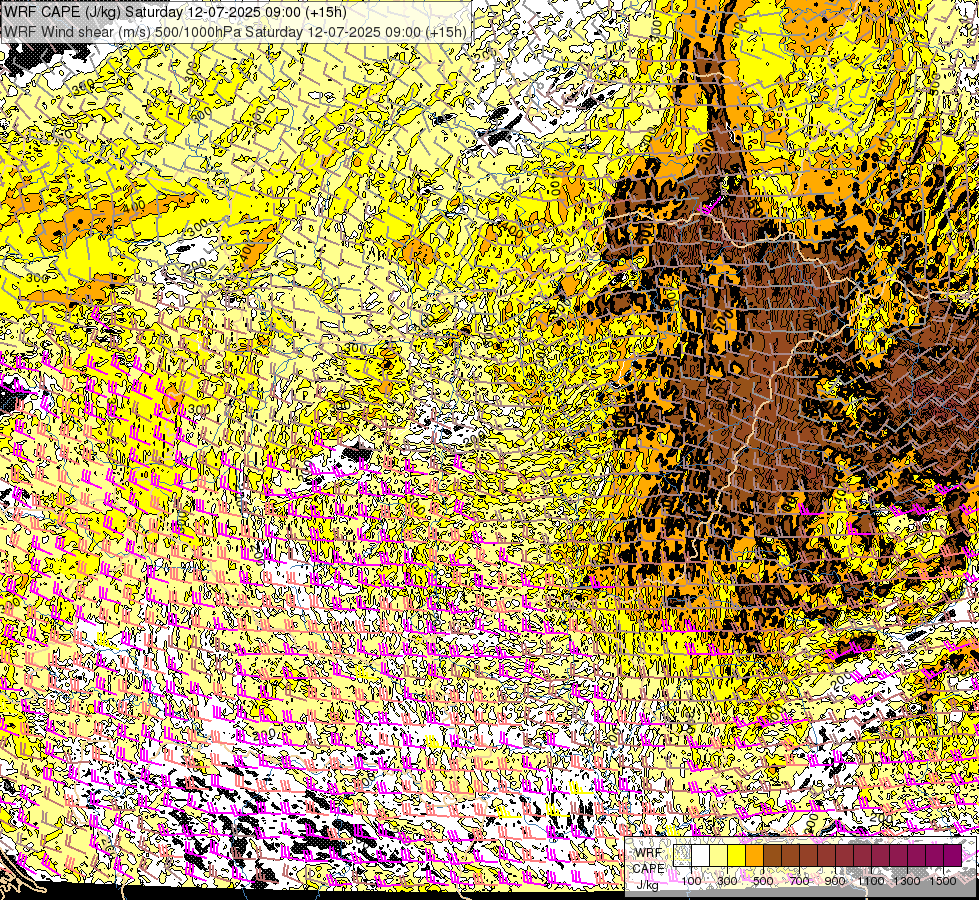Click the '700' legend value
Image resolution: width=979 pixels, height=900 pixels.
point(799,881)
